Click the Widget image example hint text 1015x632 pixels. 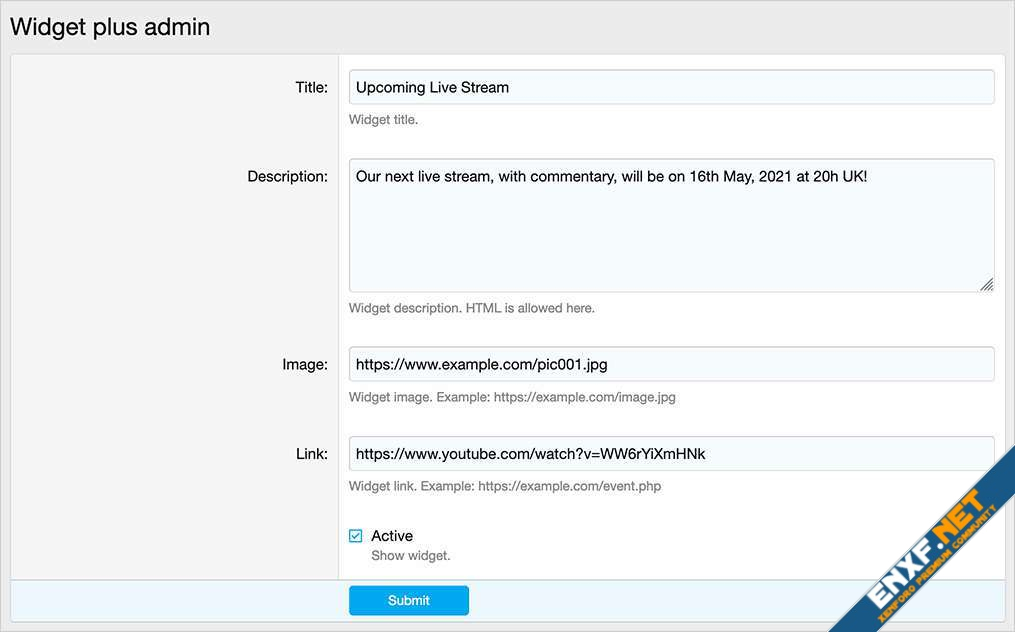[x=512, y=397]
